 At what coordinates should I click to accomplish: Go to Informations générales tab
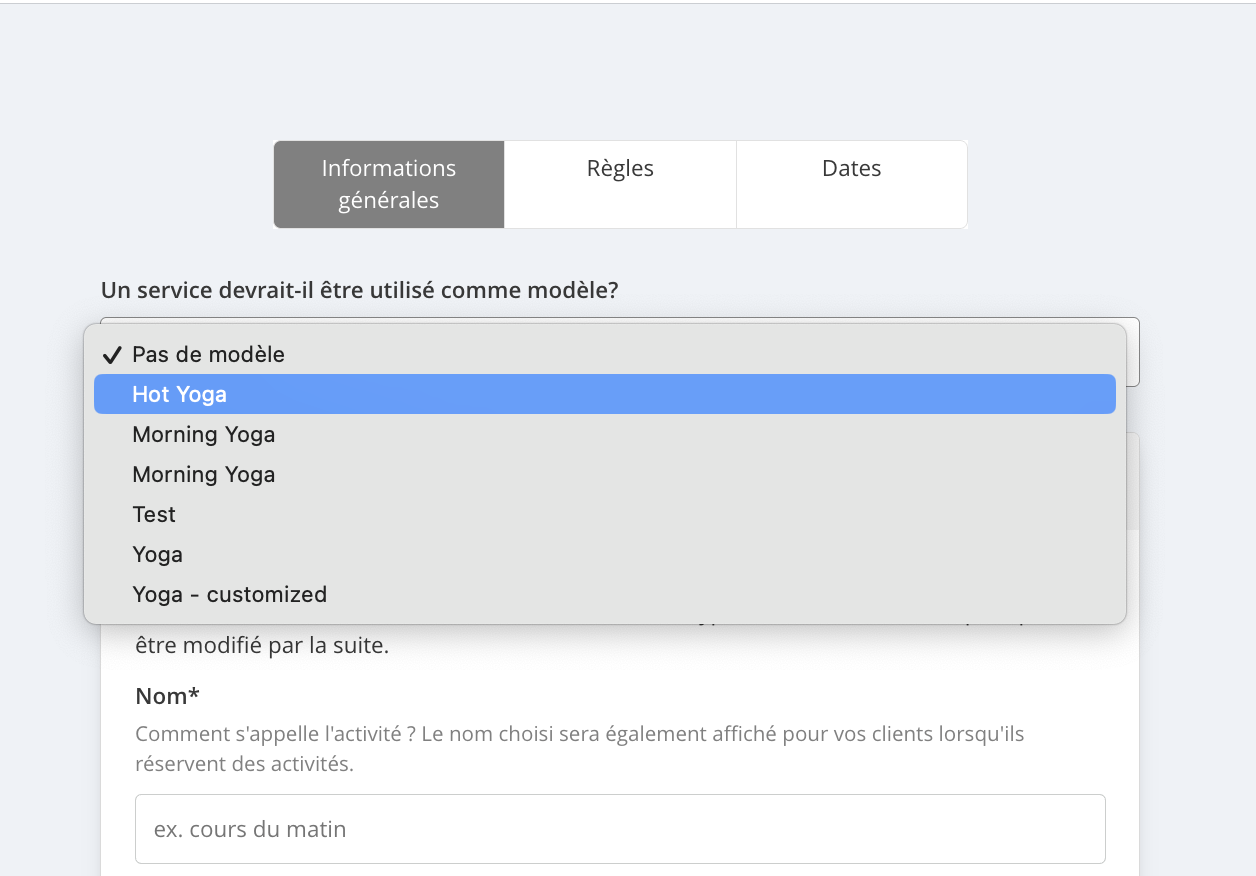(x=389, y=184)
